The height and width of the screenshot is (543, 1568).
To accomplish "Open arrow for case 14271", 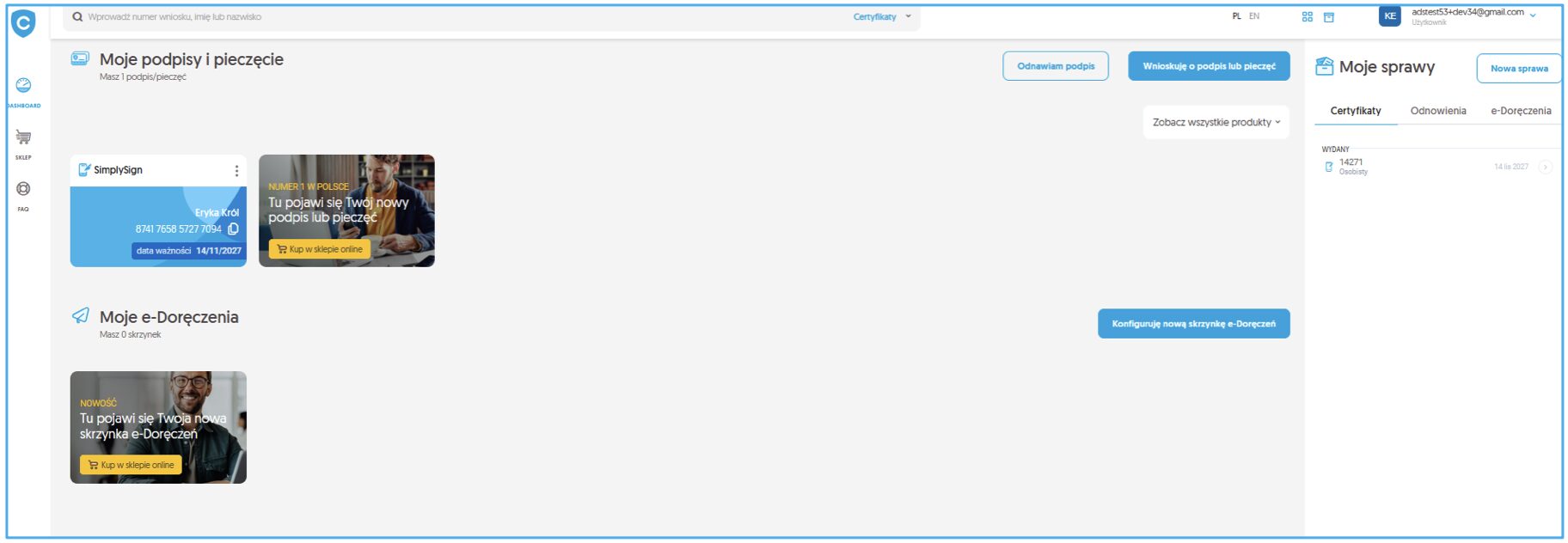I will [x=1545, y=167].
